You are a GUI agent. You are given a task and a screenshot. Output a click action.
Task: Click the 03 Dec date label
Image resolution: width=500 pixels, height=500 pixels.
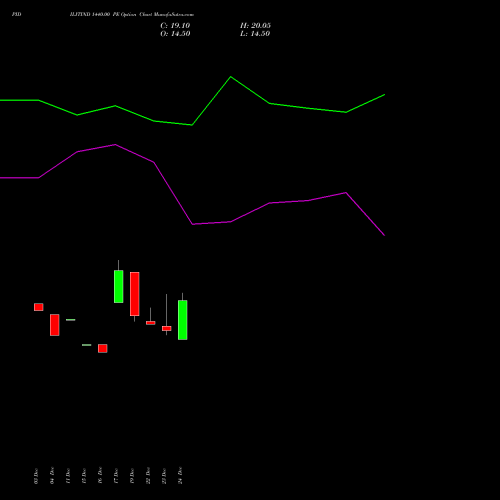(36, 476)
